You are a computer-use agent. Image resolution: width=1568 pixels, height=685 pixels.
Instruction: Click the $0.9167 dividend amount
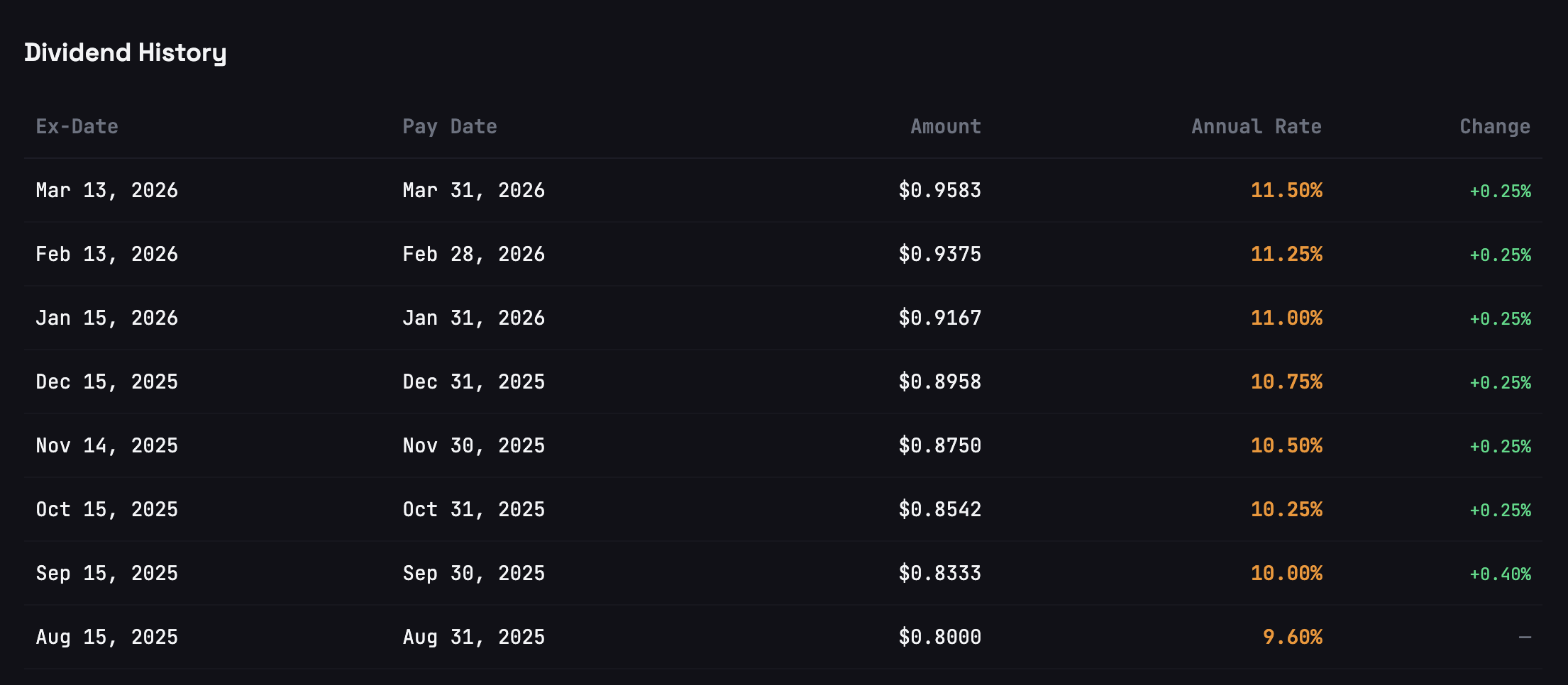939,318
